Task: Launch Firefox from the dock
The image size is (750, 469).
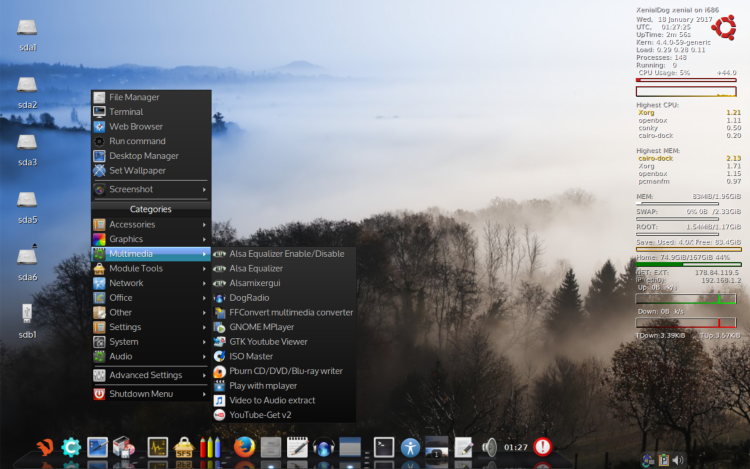Action: click(244, 447)
